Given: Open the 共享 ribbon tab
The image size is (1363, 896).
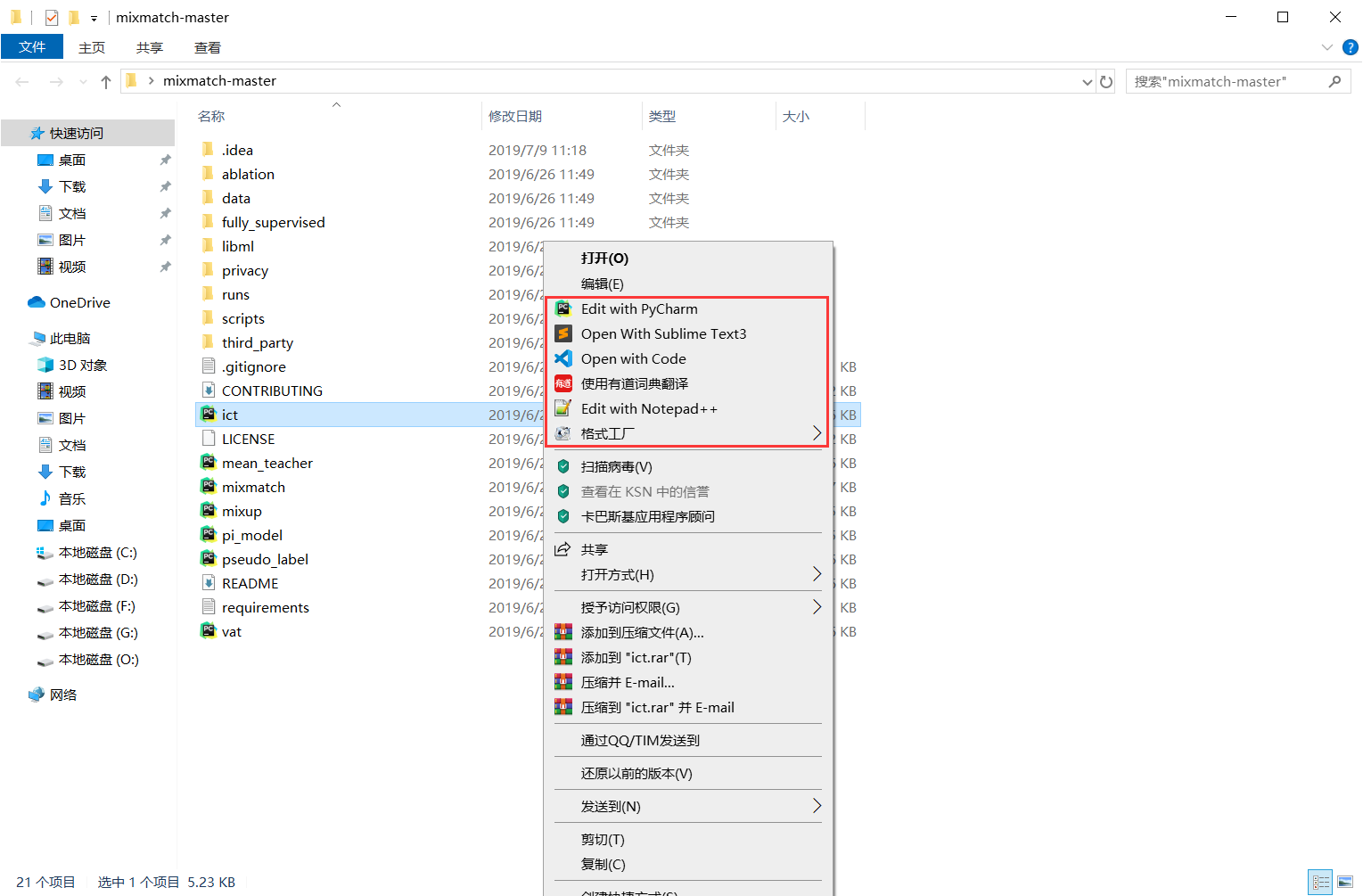Looking at the screenshot, I should coord(150,47).
